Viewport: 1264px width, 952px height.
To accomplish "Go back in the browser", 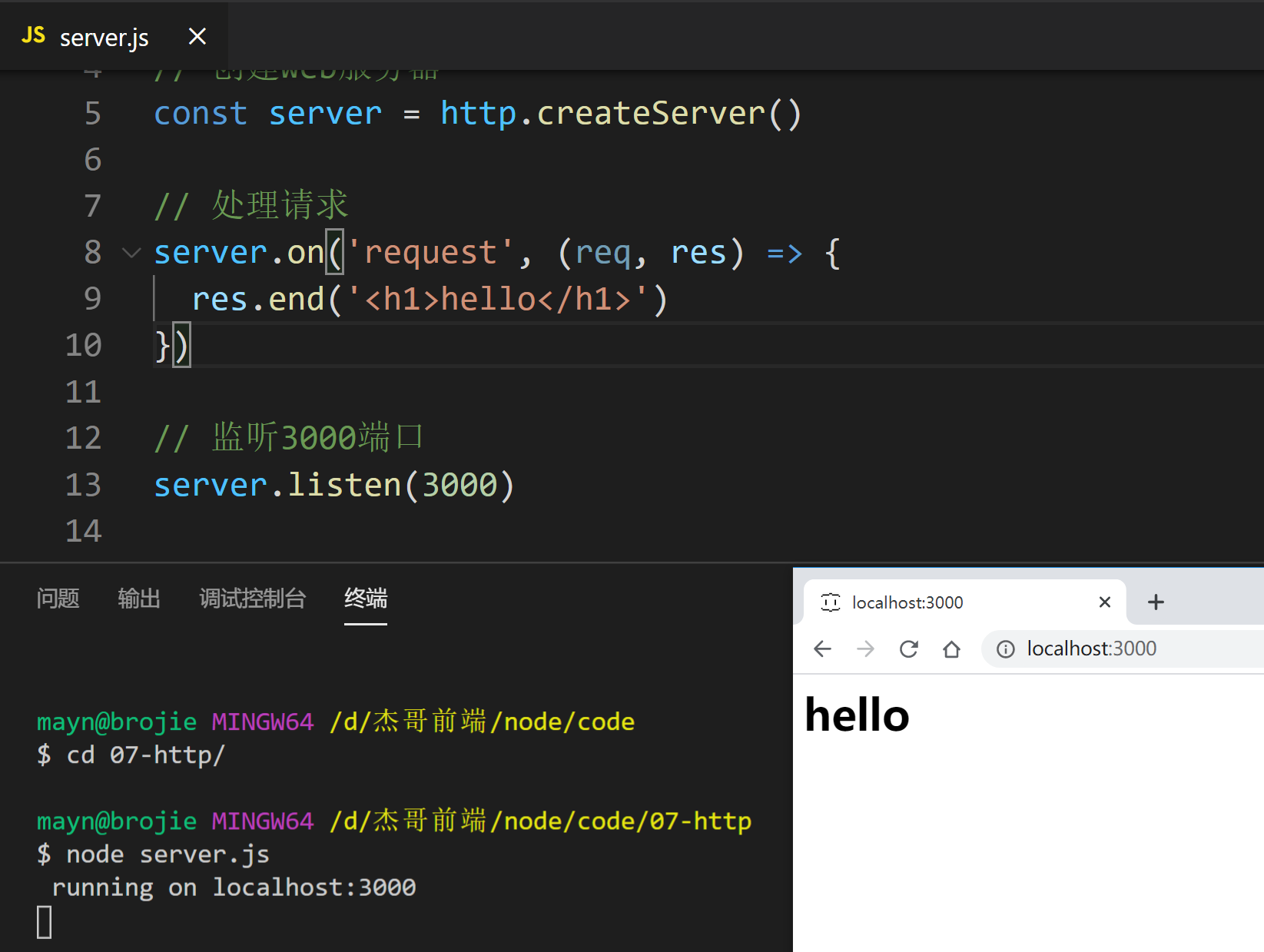I will click(x=822, y=649).
